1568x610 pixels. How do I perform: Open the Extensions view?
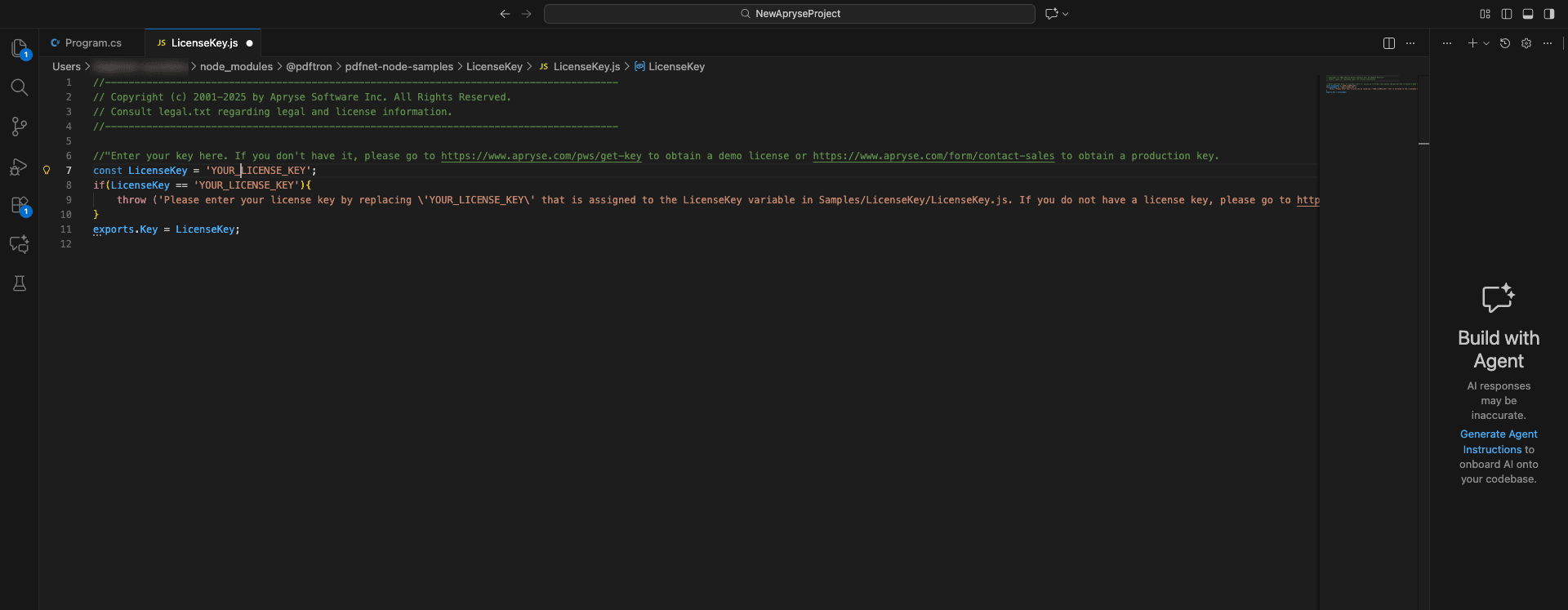pyautogui.click(x=20, y=205)
